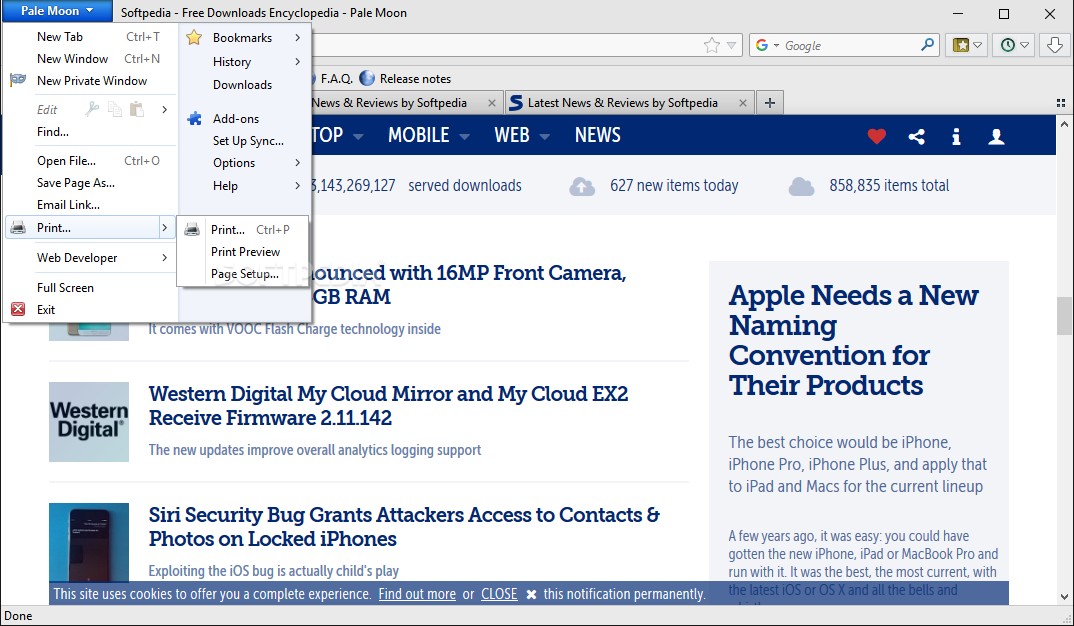Click the private window mask icon

point(18,80)
